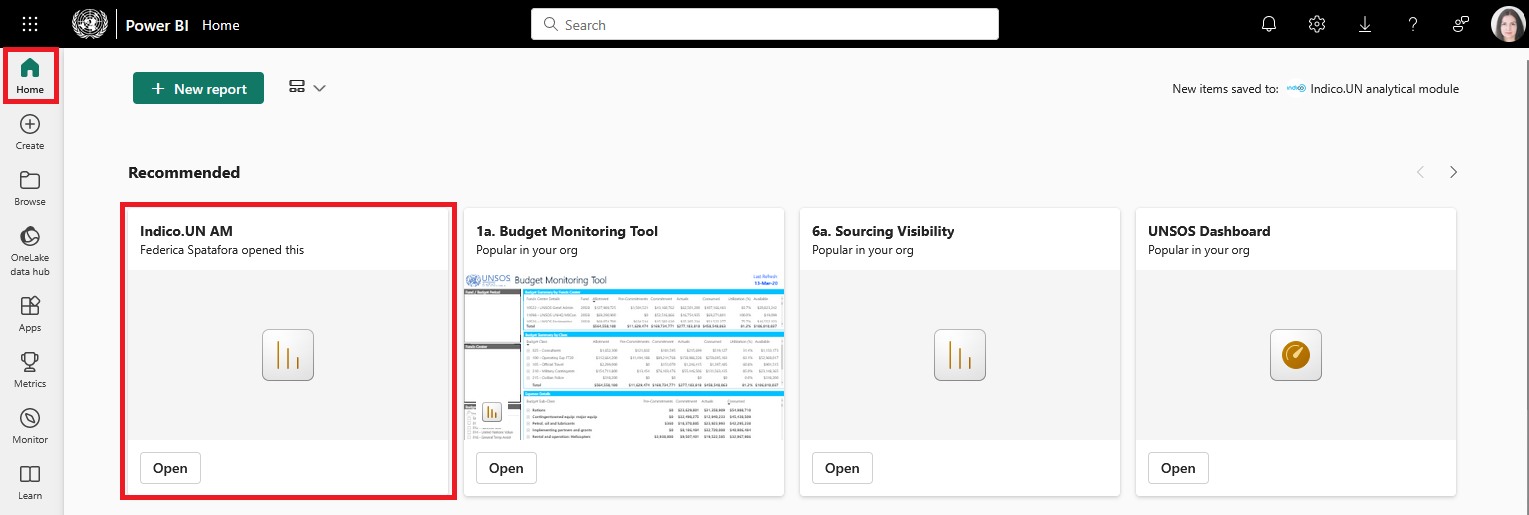The image size is (1529, 515).
Task: Open the UNSOS Dashboard
Action: coord(1178,468)
